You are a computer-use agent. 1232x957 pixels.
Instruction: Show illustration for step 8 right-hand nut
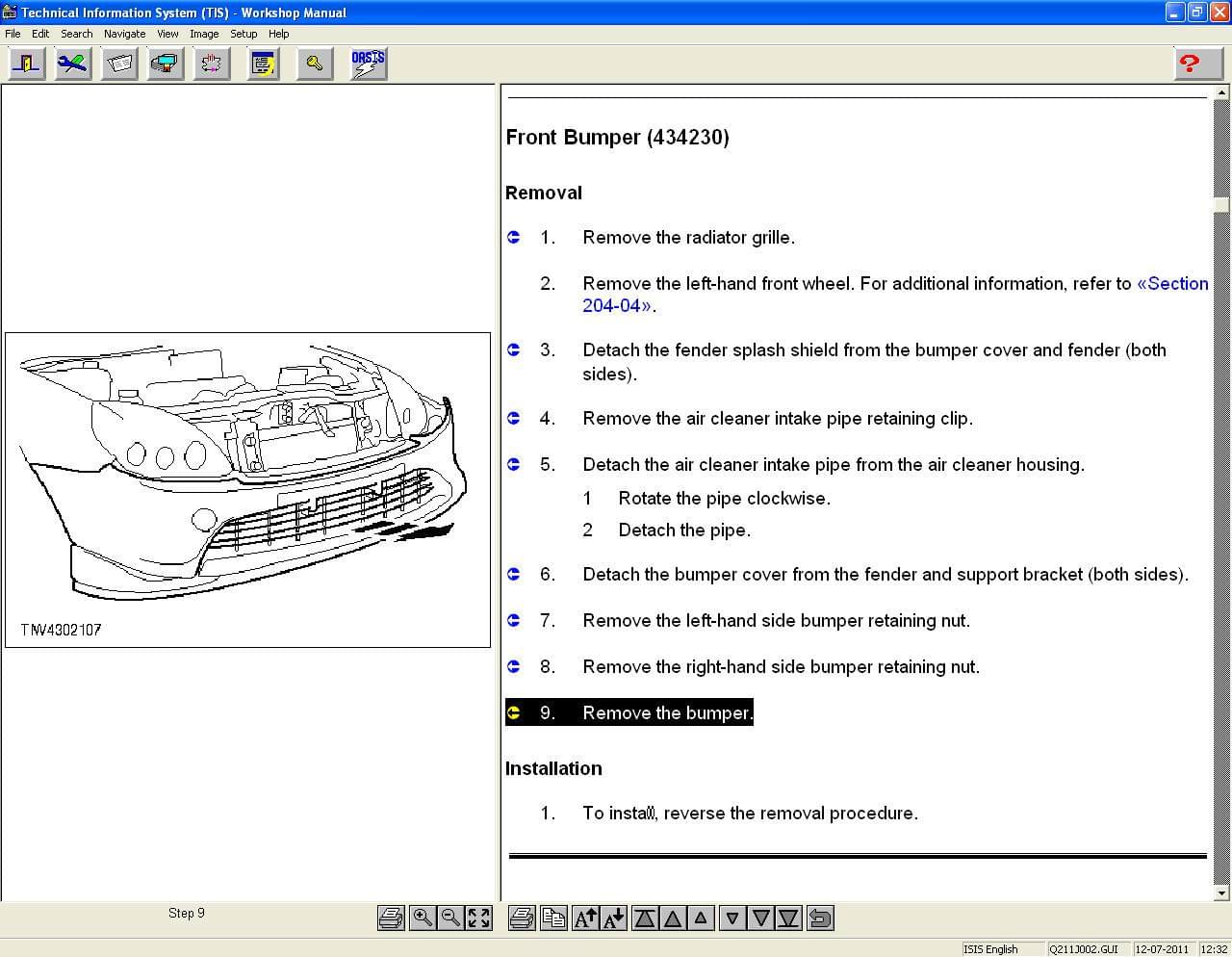514,666
